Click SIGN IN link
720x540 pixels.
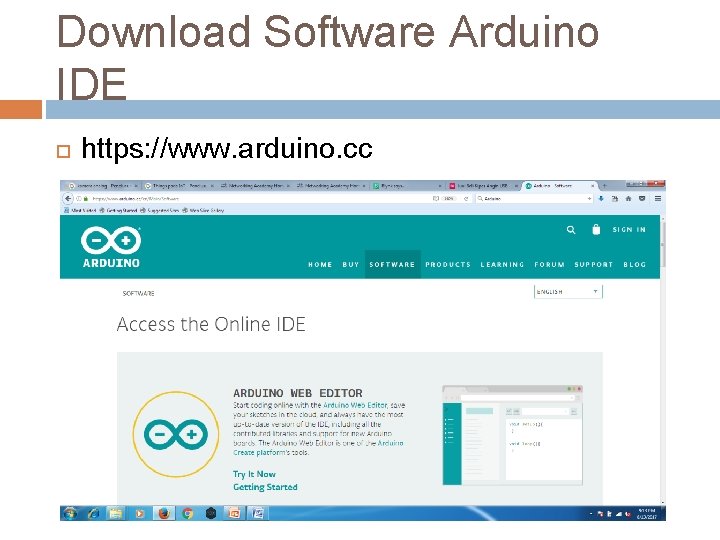(x=629, y=230)
